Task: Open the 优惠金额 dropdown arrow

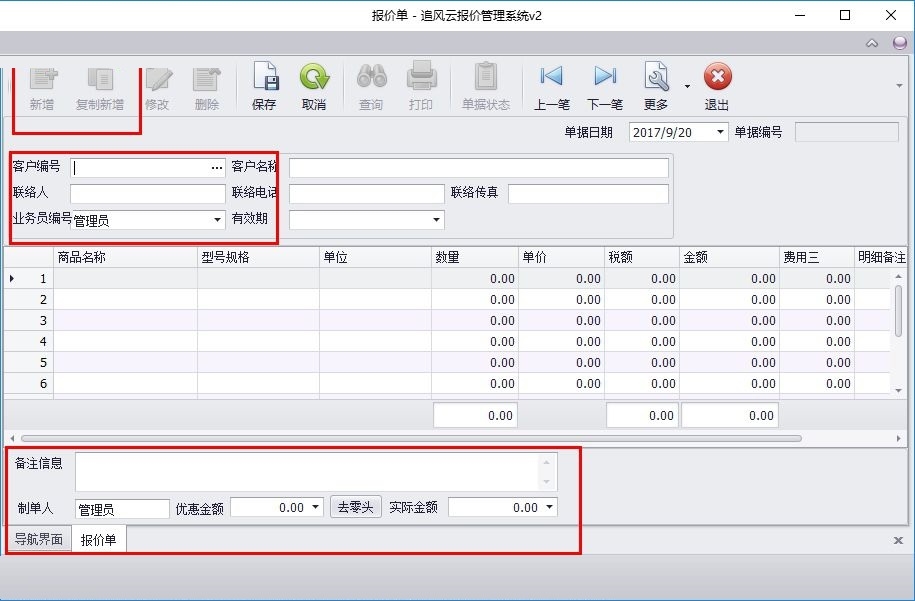Action: pyautogui.click(x=316, y=507)
